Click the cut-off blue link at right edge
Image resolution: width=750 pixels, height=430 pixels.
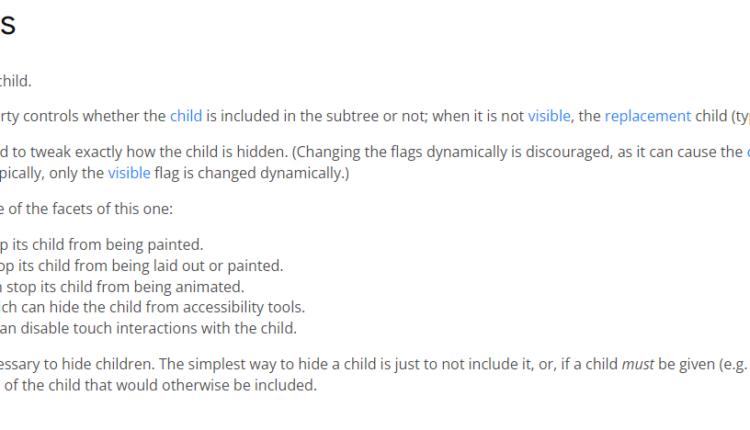tap(747, 153)
